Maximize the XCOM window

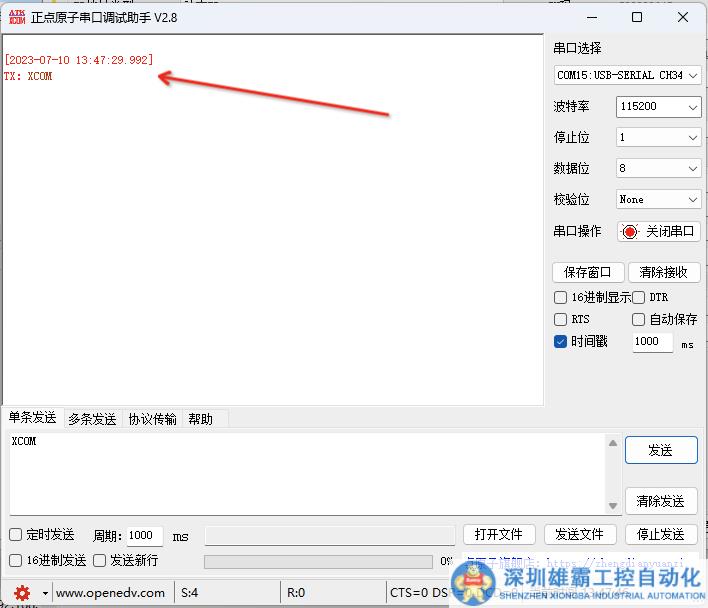pyautogui.click(x=637, y=17)
